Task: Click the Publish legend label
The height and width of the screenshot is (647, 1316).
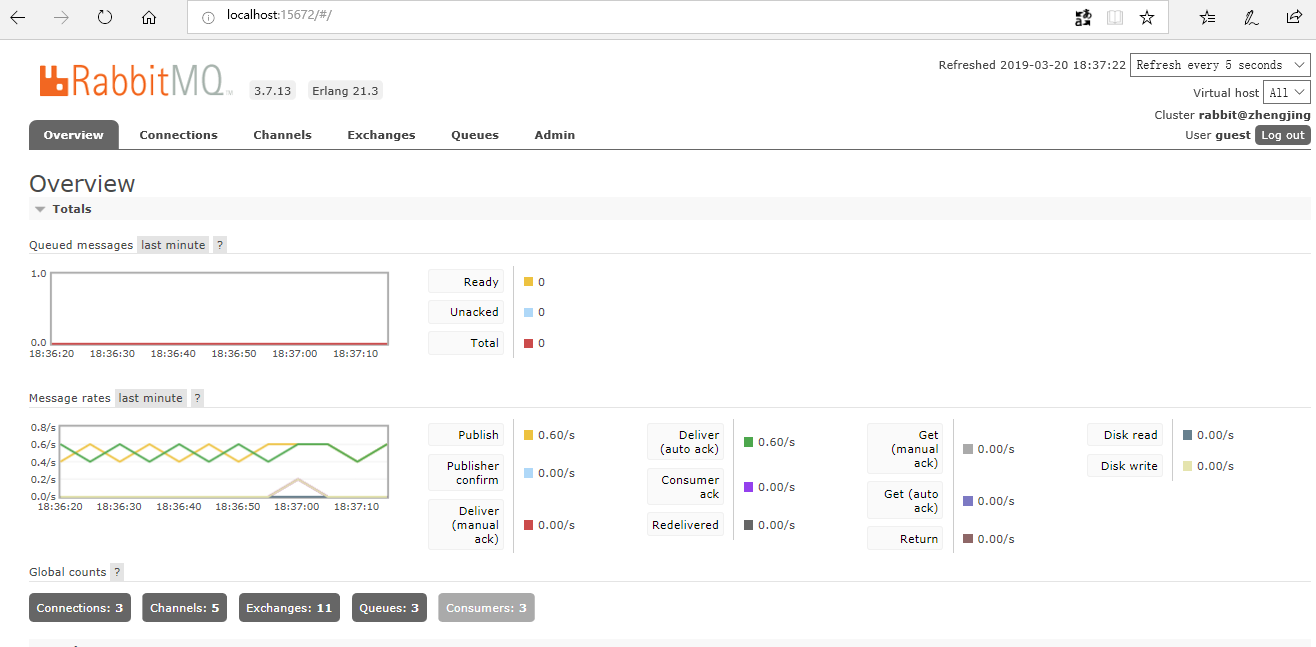Action: click(466, 435)
